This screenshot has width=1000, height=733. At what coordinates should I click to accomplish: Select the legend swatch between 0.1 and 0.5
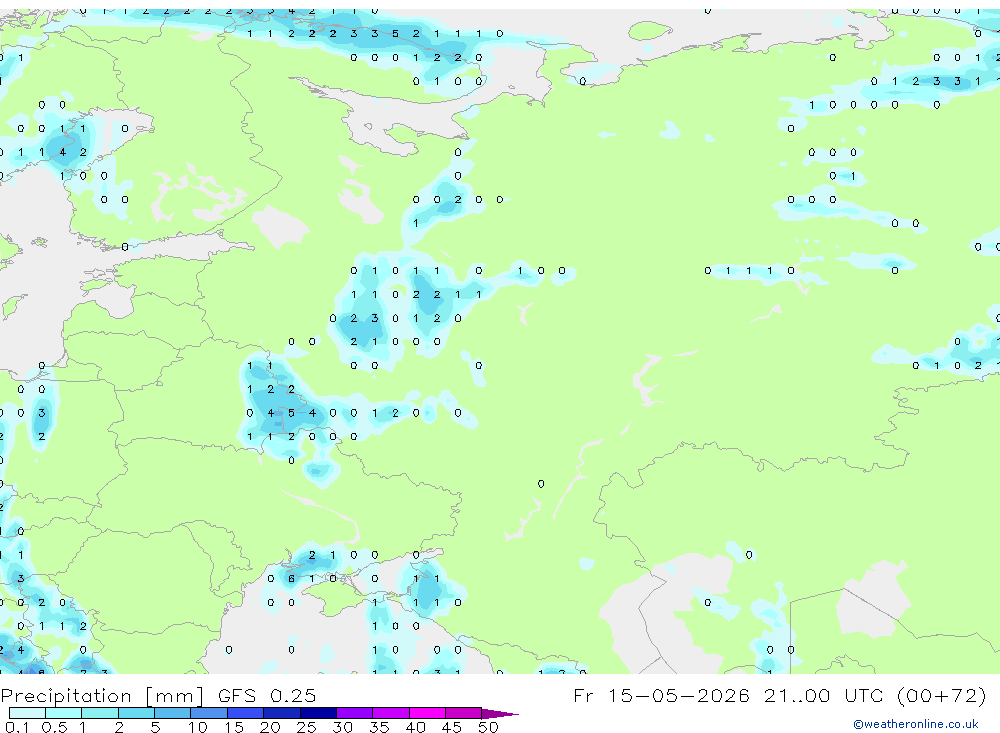coord(27,713)
